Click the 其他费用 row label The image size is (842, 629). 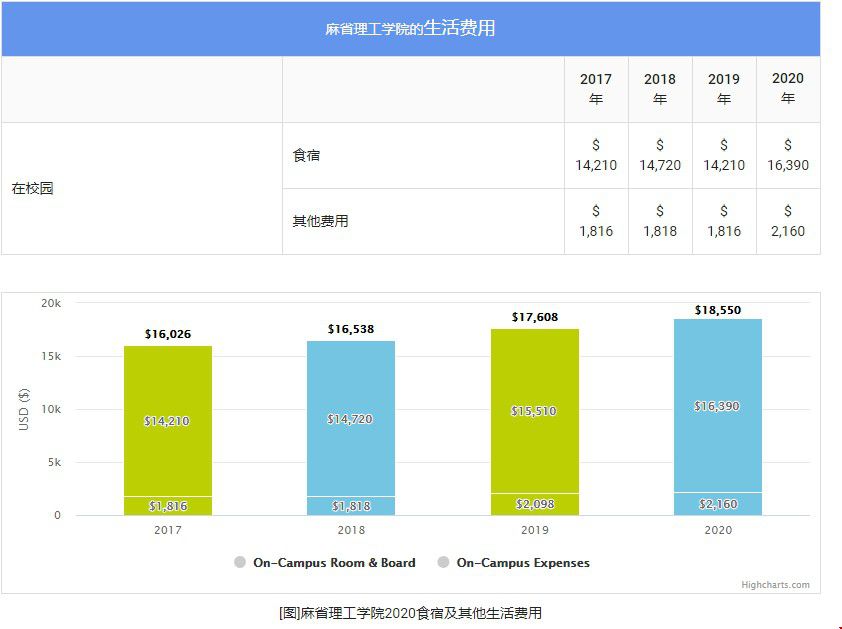coord(321,221)
